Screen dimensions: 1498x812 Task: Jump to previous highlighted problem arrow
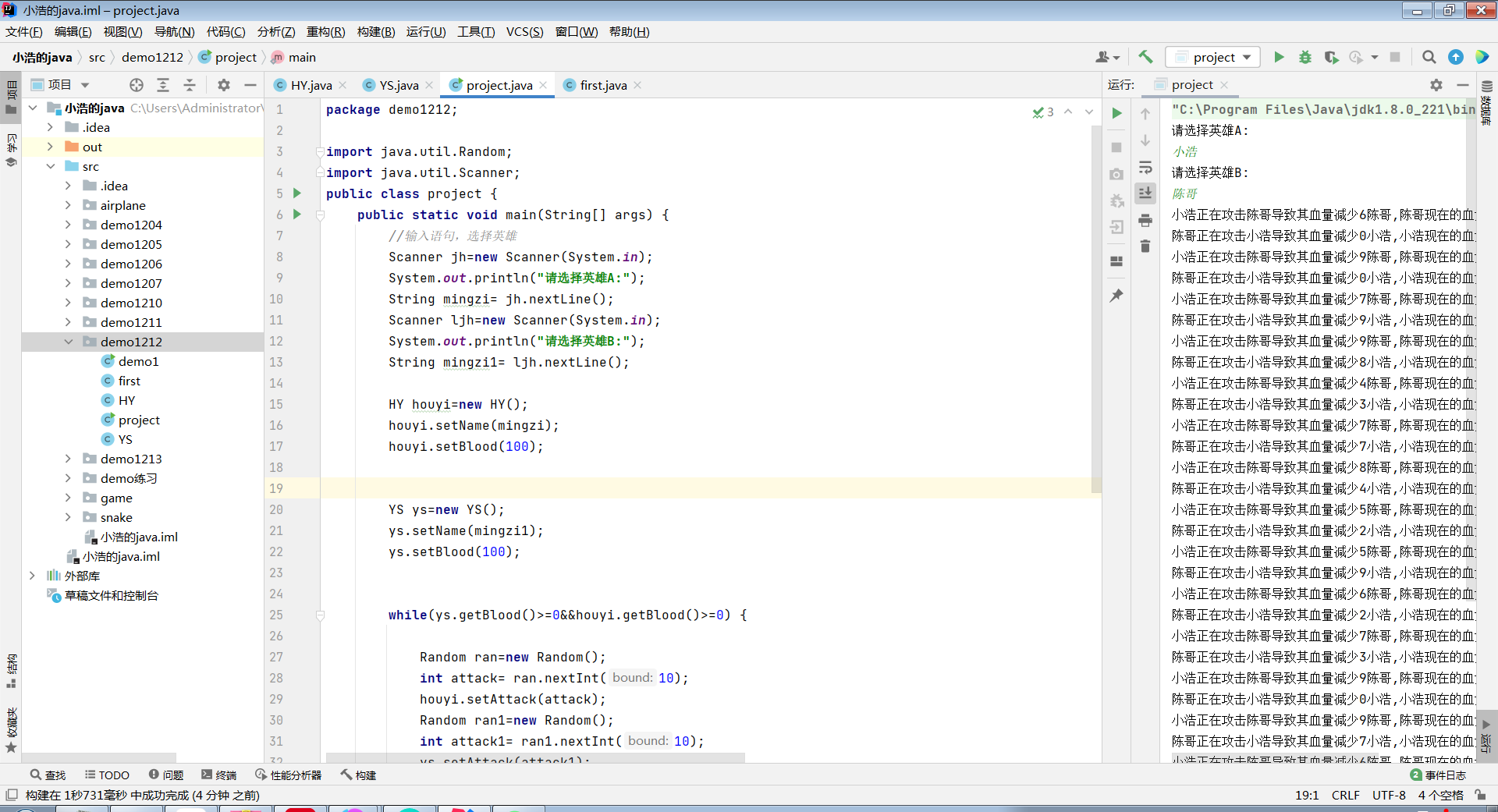coord(1068,112)
